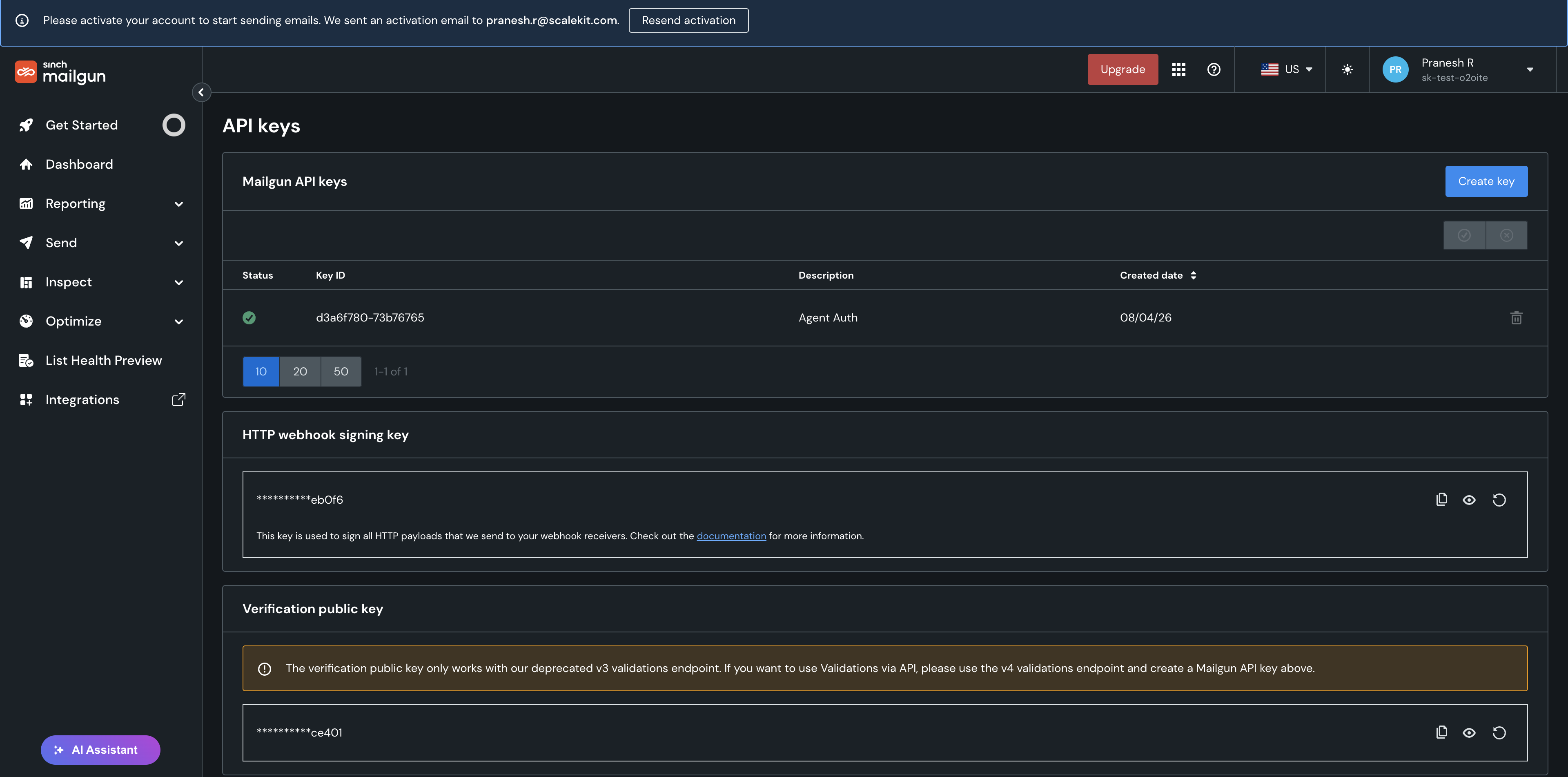Image resolution: width=1568 pixels, height=777 pixels.
Task: Reveal the HTTP webhook signing key
Action: 1469,500
